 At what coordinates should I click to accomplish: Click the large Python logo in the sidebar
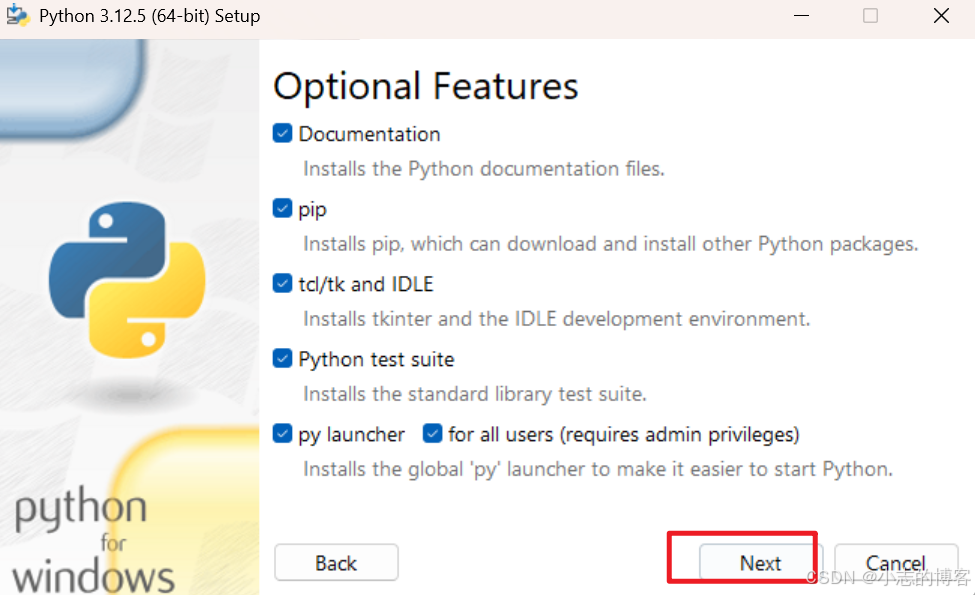pos(130,280)
